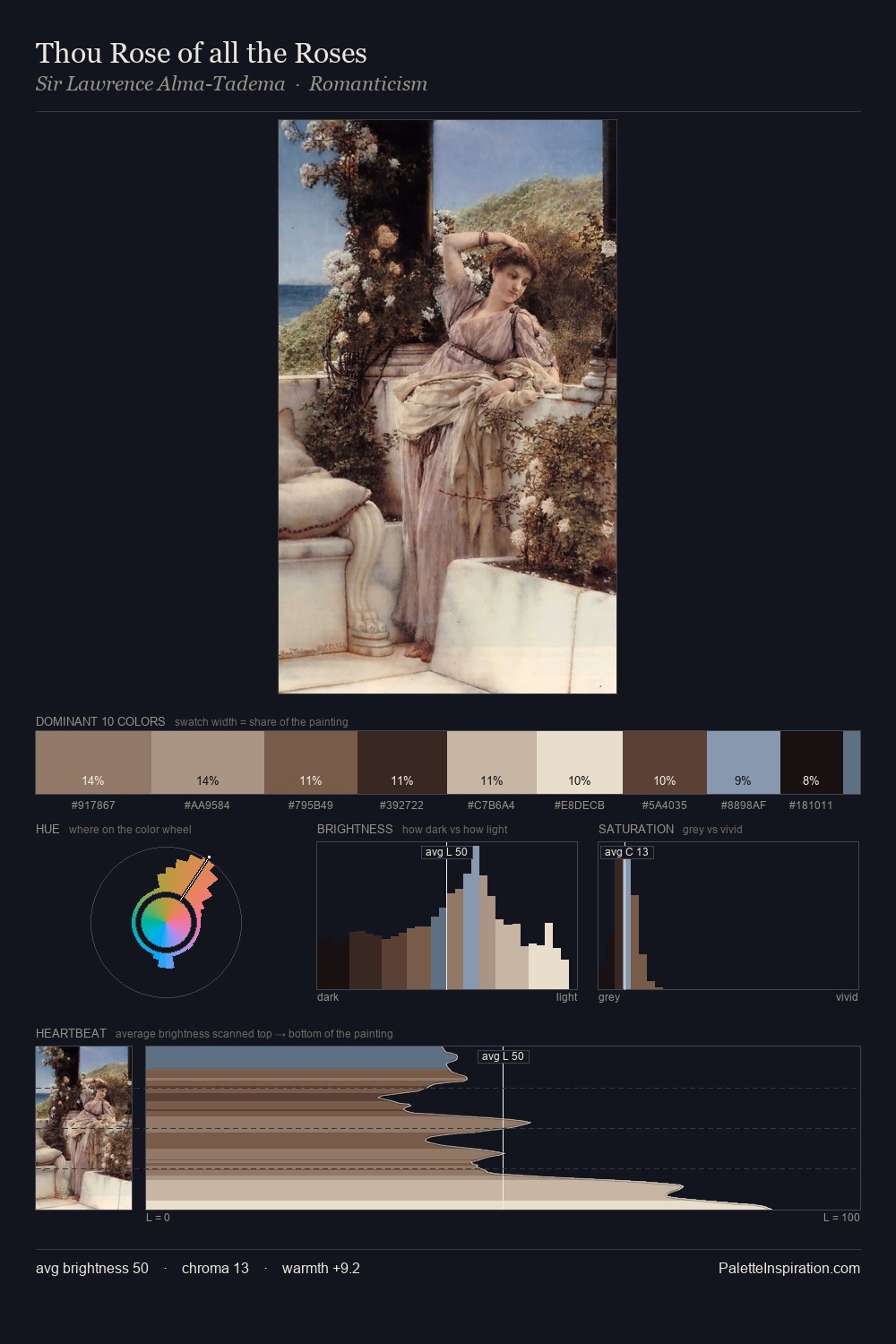This screenshot has height=1344, width=896.
Task: Click the hex label #AA9584
Action: [207, 806]
